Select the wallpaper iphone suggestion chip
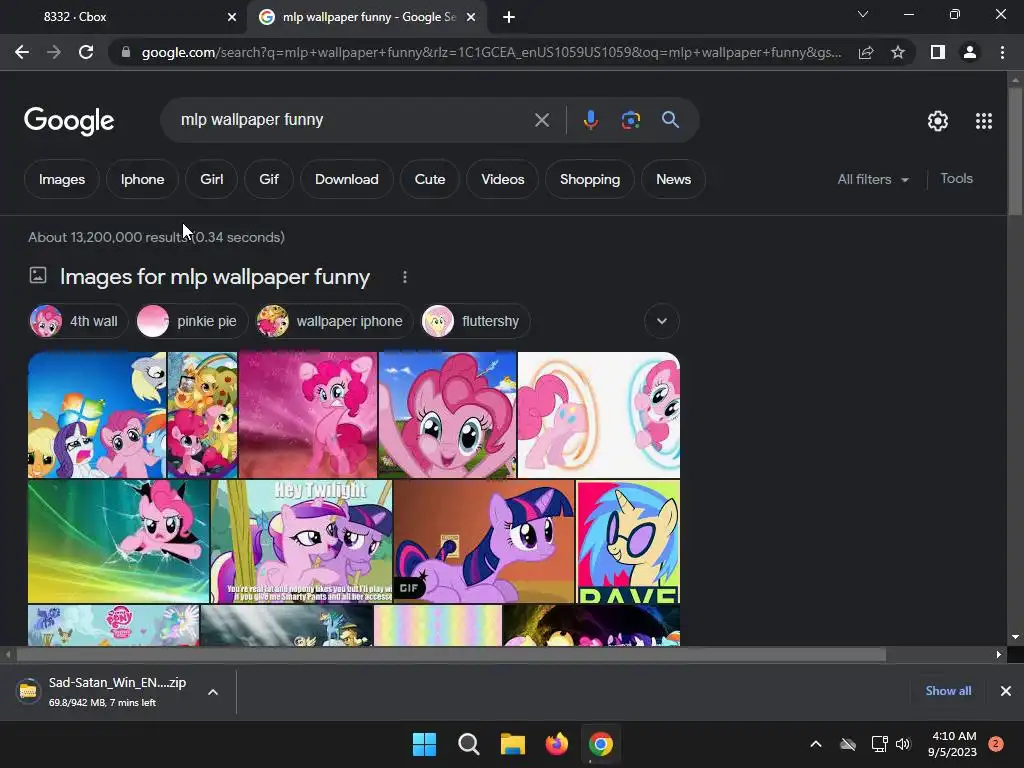 (x=334, y=321)
